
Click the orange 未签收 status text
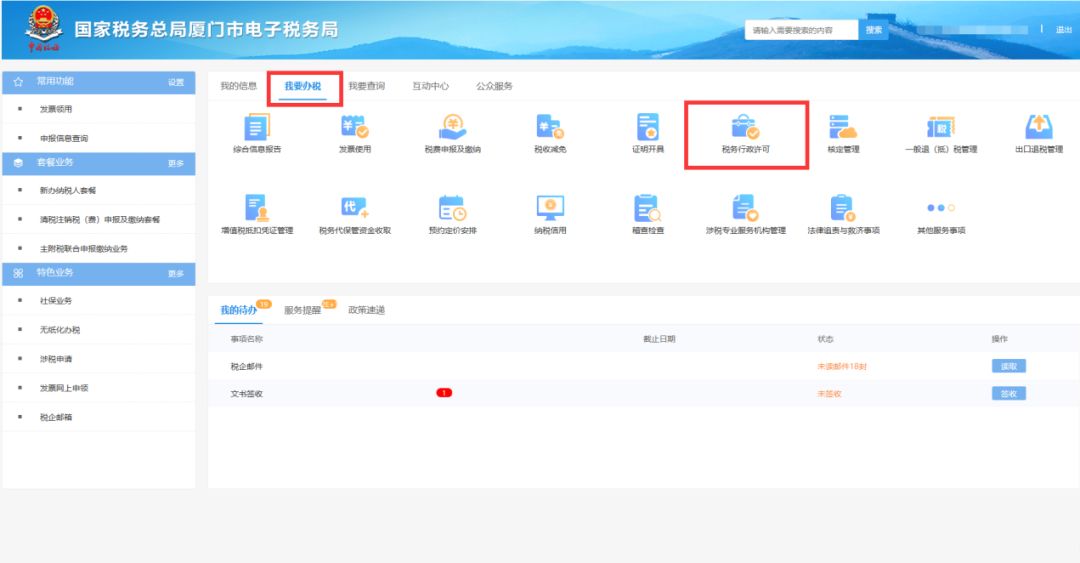829,394
